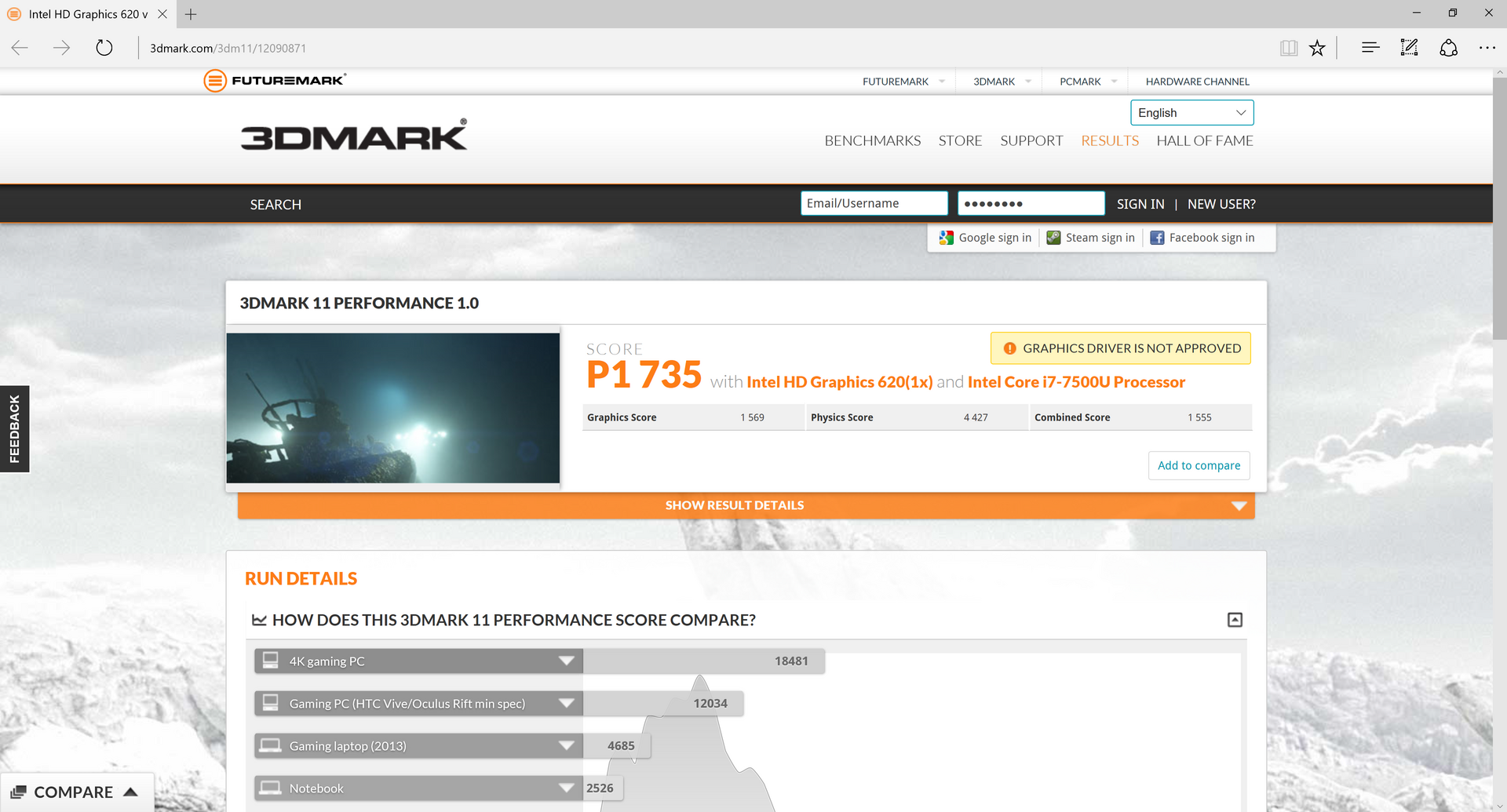Image resolution: width=1507 pixels, height=812 pixels.
Task: Click Add to compare button
Action: coord(1199,465)
